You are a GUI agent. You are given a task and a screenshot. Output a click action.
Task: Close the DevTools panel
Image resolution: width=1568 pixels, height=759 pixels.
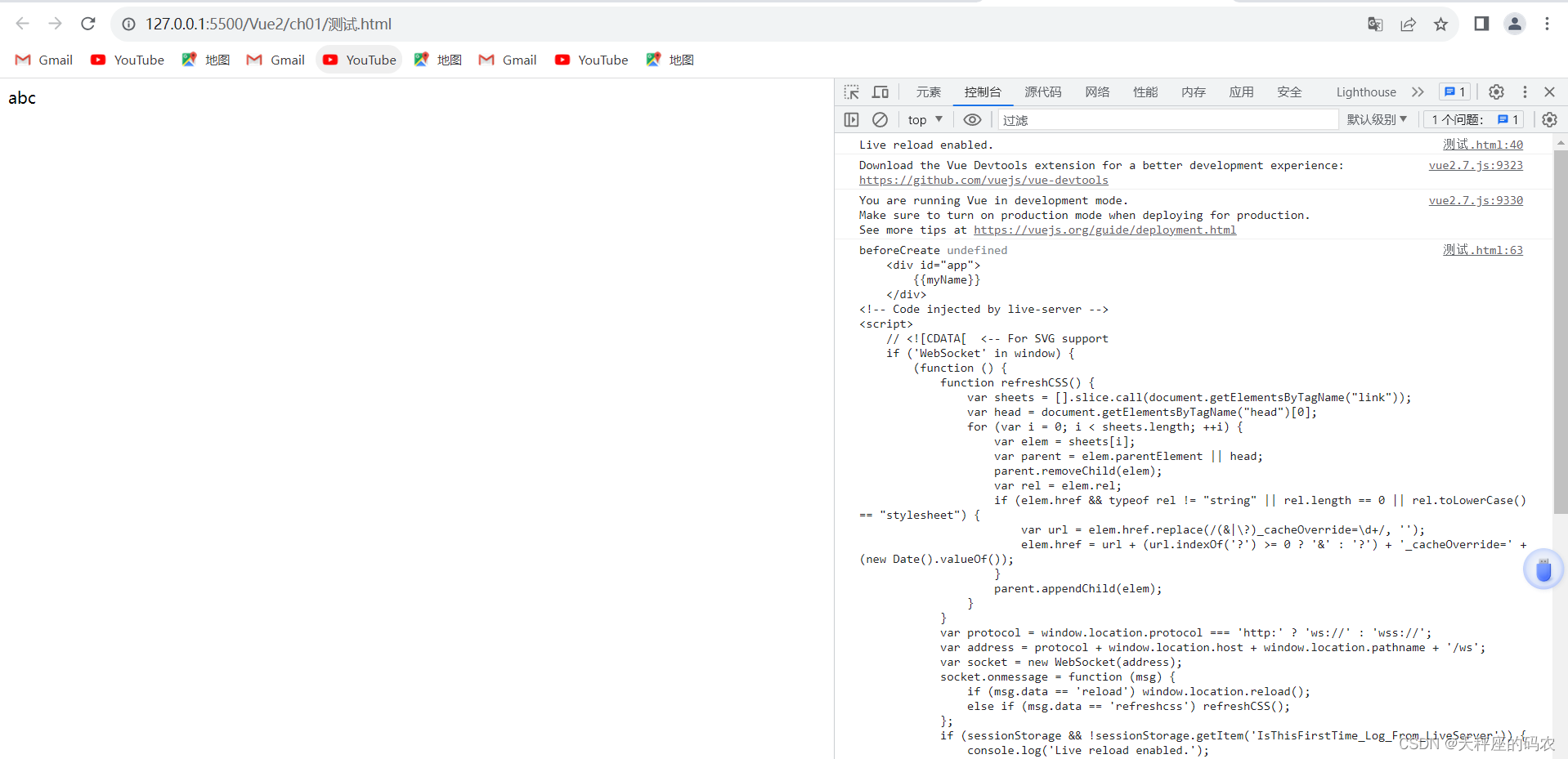(1549, 92)
